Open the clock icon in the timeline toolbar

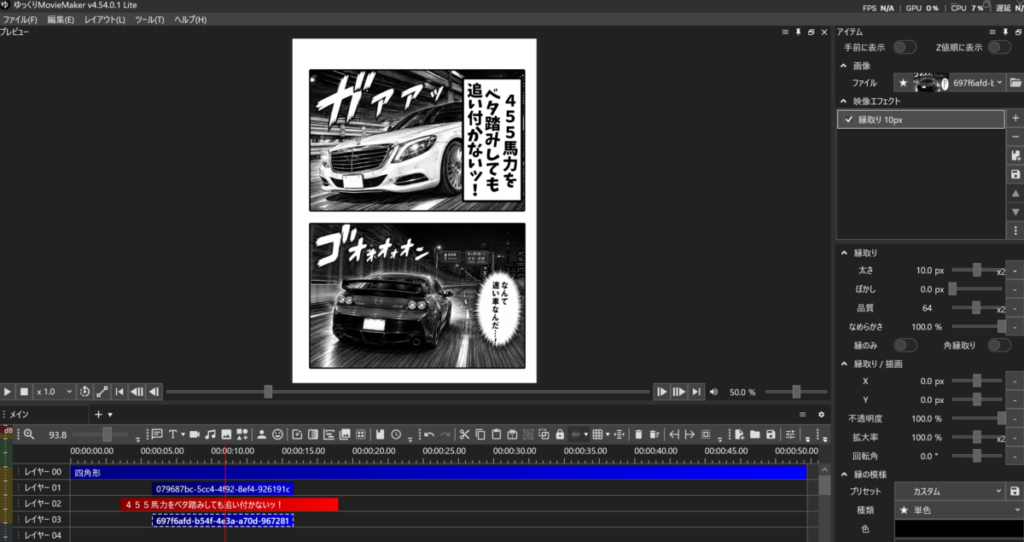[x=396, y=434]
